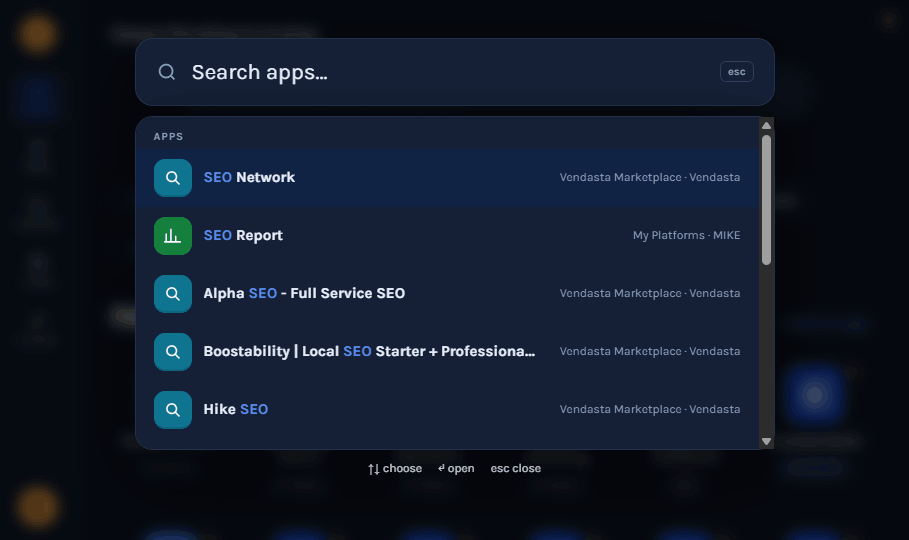This screenshot has height=540, width=909.
Task: Click the Alpha SEO search icon
Action: click(173, 293)
